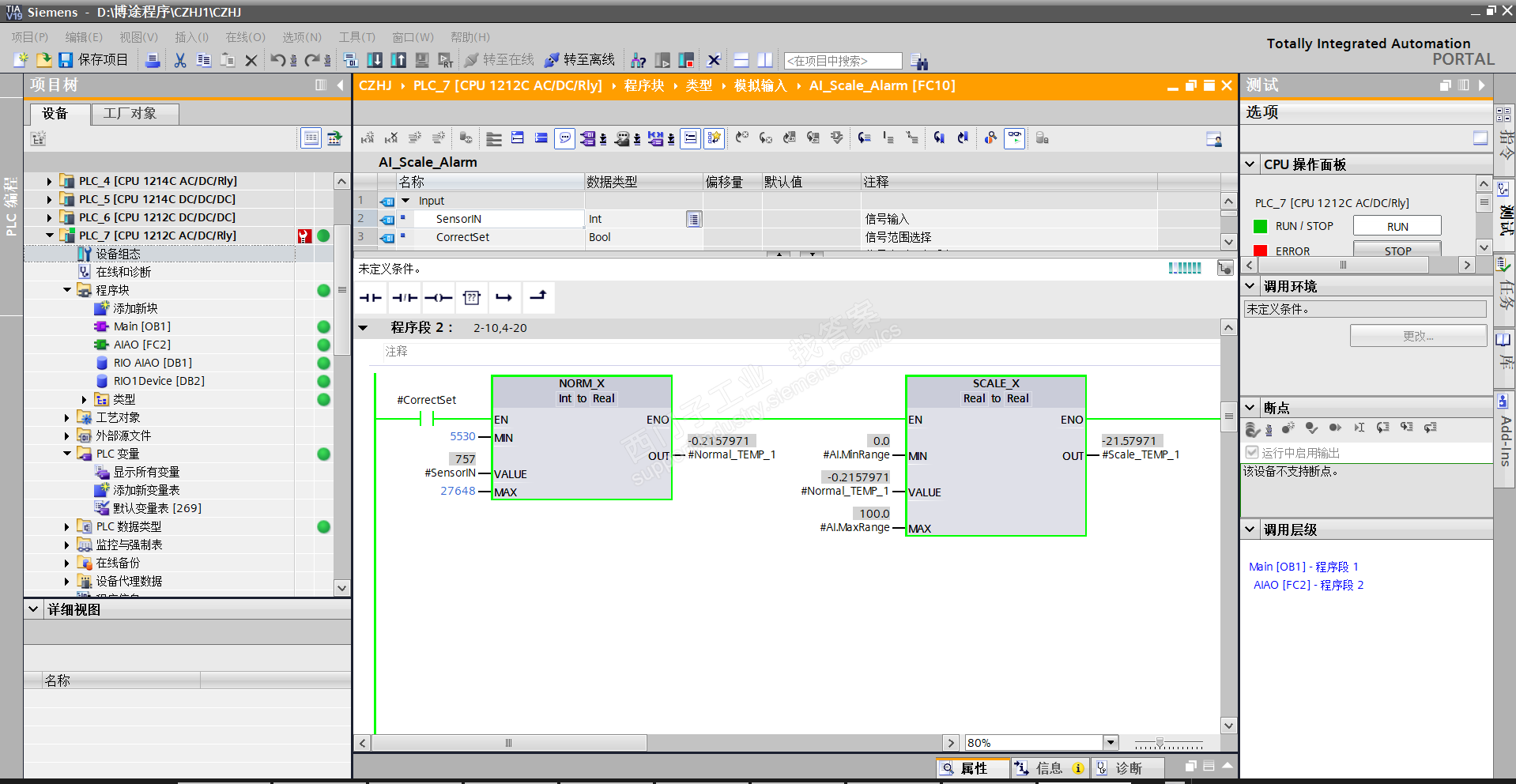
Task: Insert a normally closed contact
Action: (405, 298)
